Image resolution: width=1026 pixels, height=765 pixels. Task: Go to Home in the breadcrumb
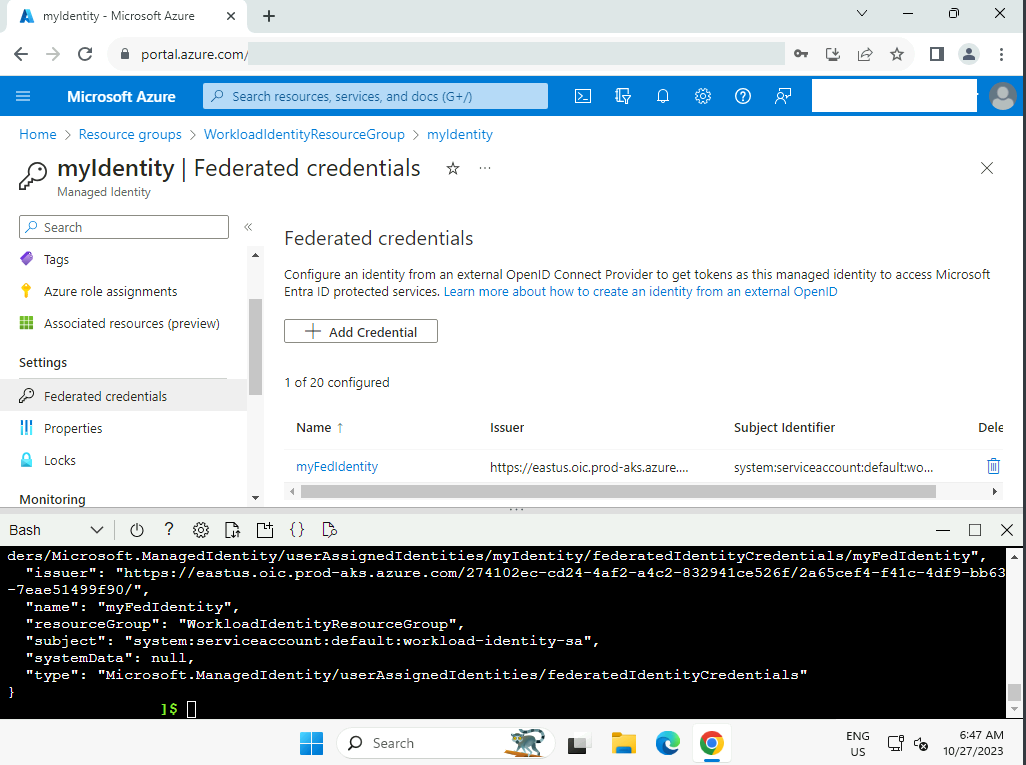point(37,134)
